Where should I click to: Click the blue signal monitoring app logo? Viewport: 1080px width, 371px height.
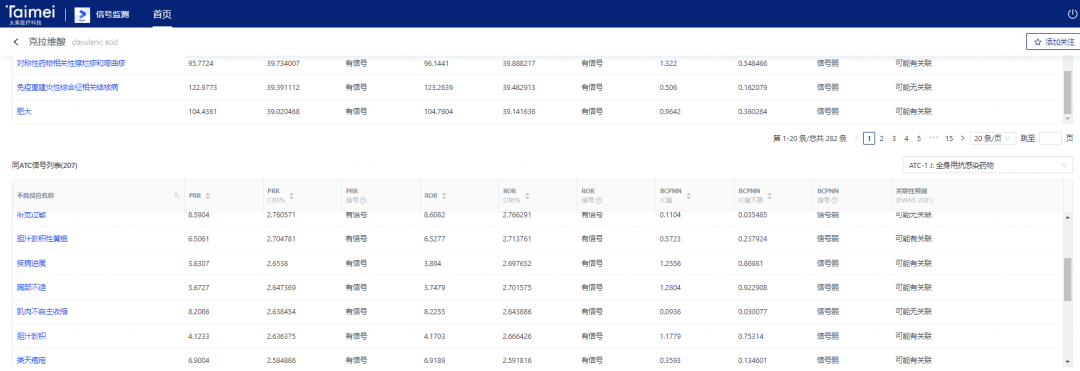82,14
